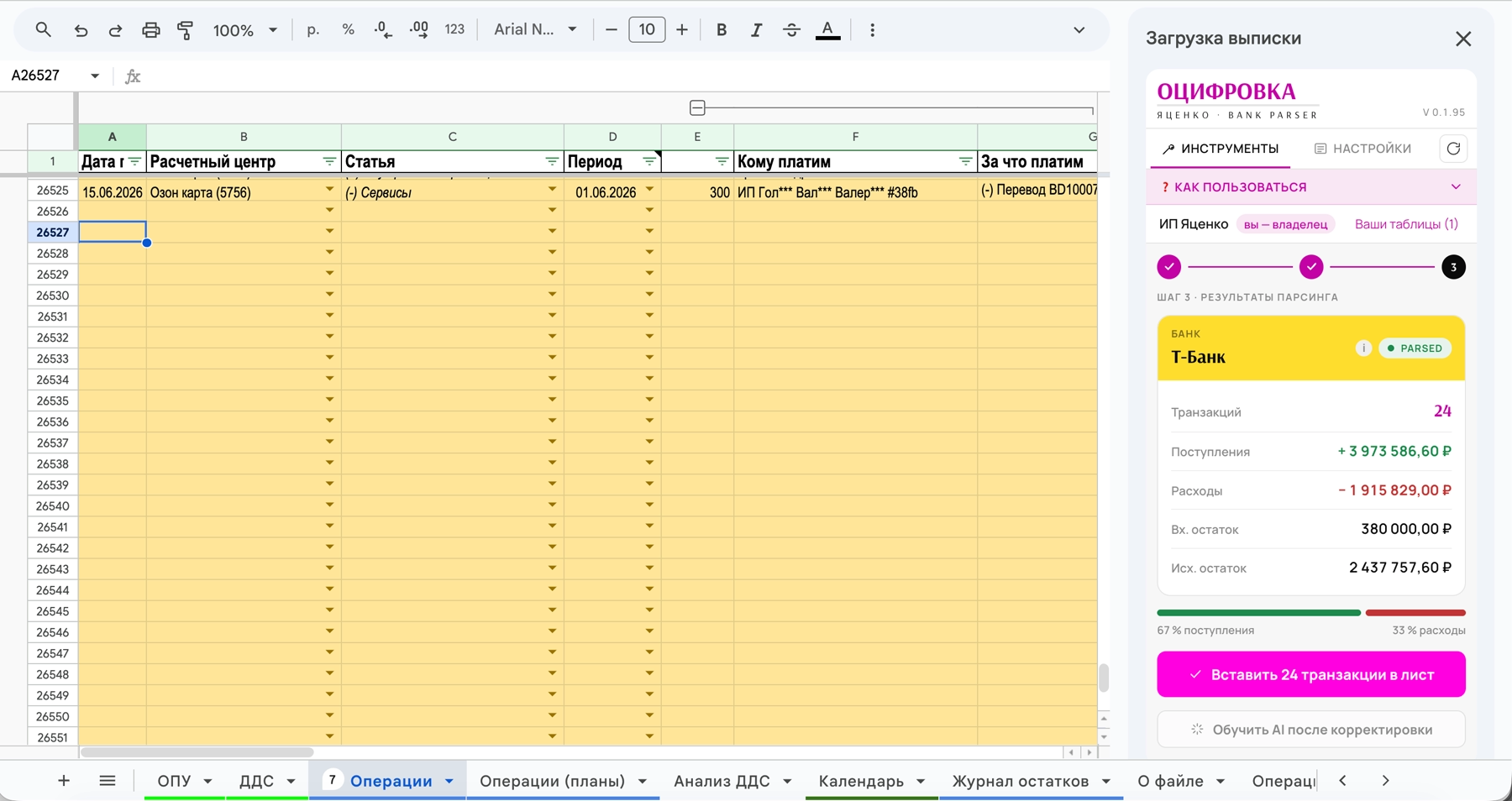Go back to first completed step circle
This screenshot has height=801, width=1512.
(x=1168, y=267)
